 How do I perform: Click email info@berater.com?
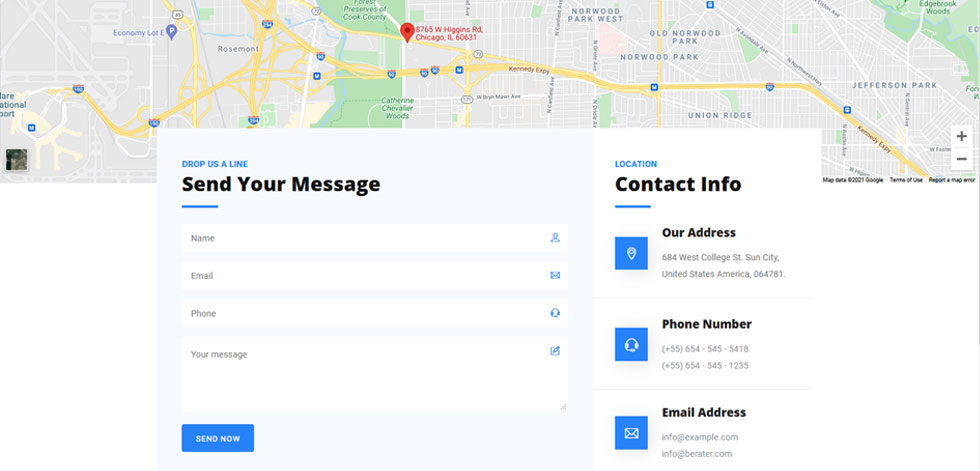(697, 454)
